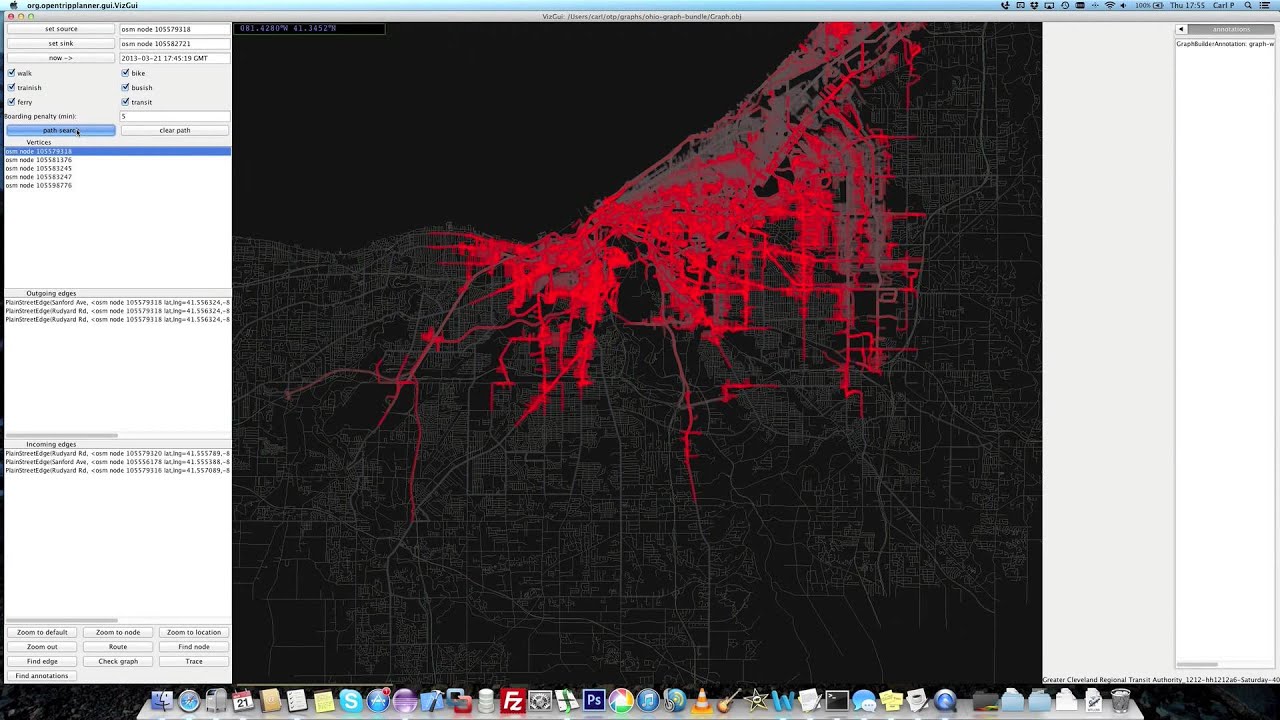Screen dimensions: 1280x720
Task: Click the Find edge button
Action: pyautogui.click(x=42, y=661)
